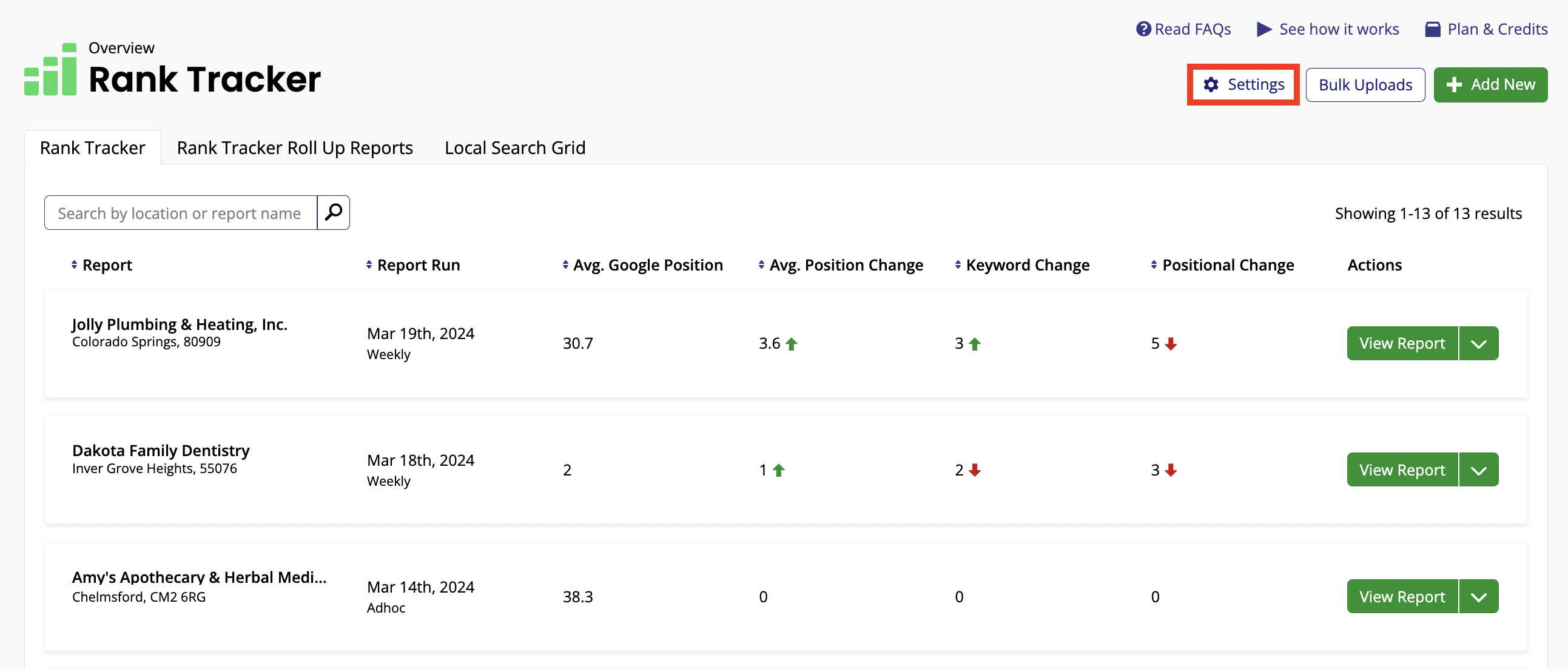Select the Rank Tracker tab

(x=93, y=147)
